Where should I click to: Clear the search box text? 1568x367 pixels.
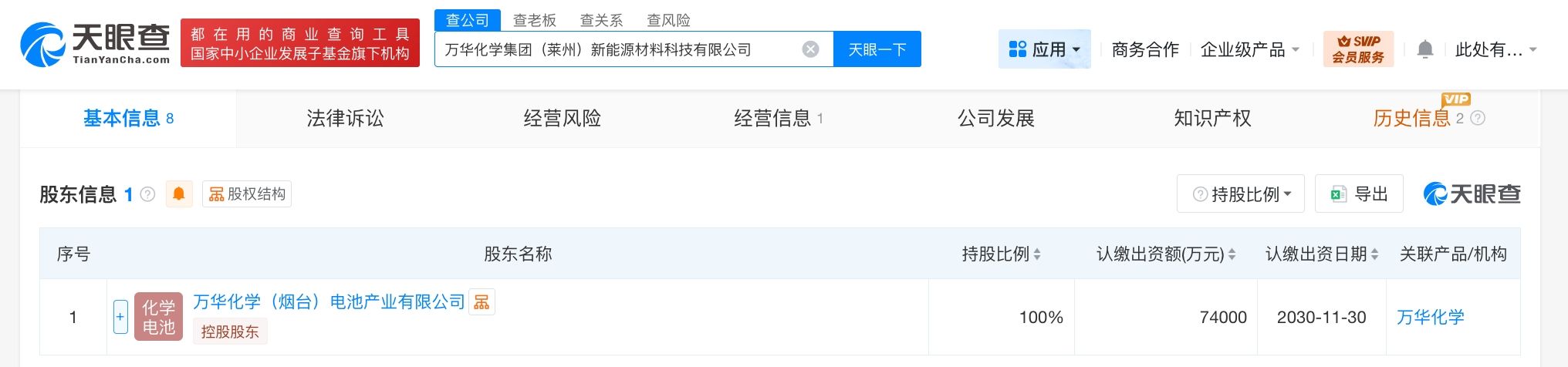click(810, 49)
